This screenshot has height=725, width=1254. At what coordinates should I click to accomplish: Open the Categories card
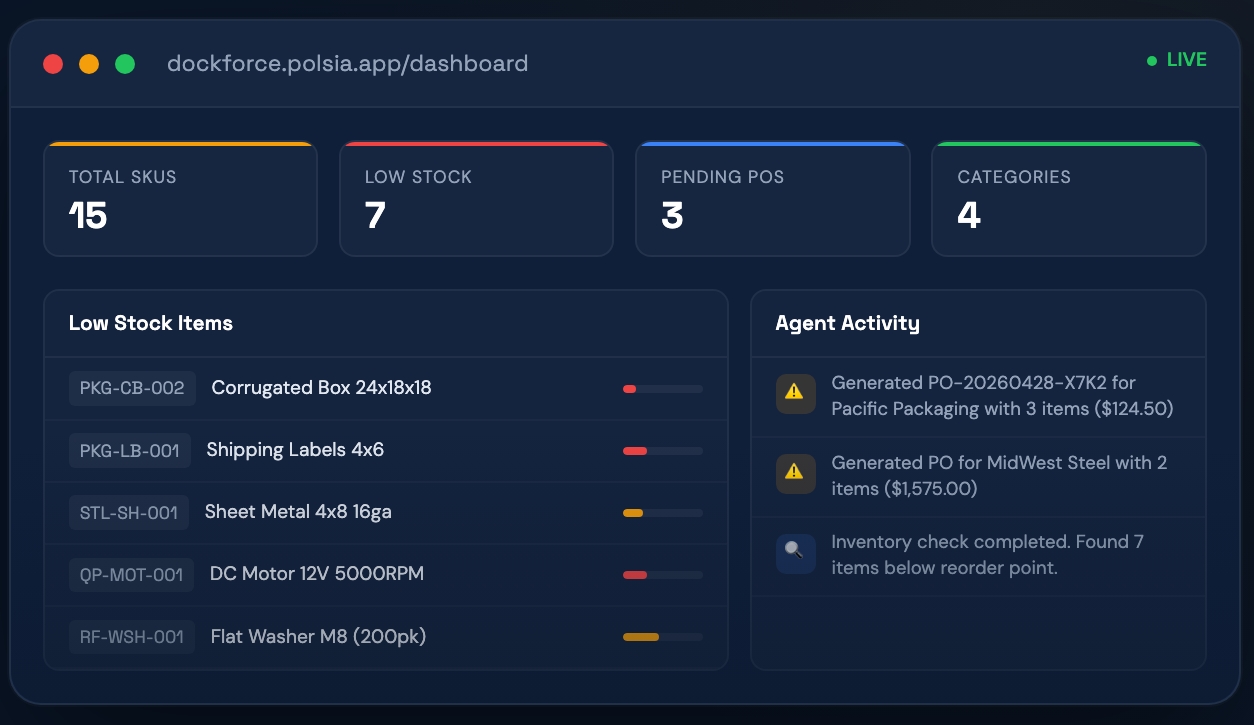click(x=1069, y=199)
